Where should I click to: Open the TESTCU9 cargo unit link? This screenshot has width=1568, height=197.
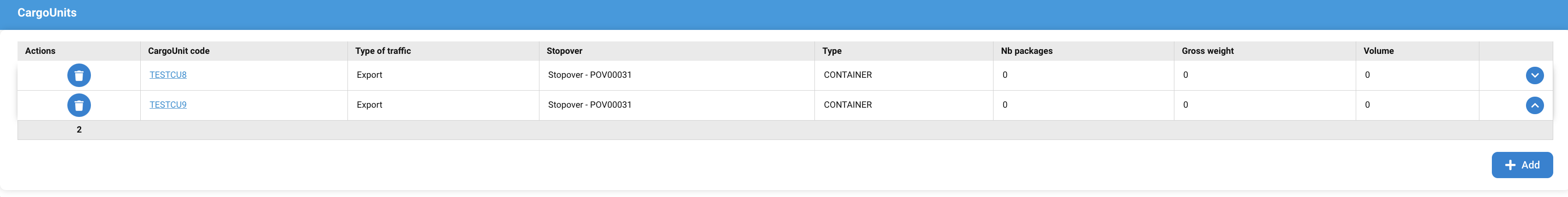(x=168, y=104)
